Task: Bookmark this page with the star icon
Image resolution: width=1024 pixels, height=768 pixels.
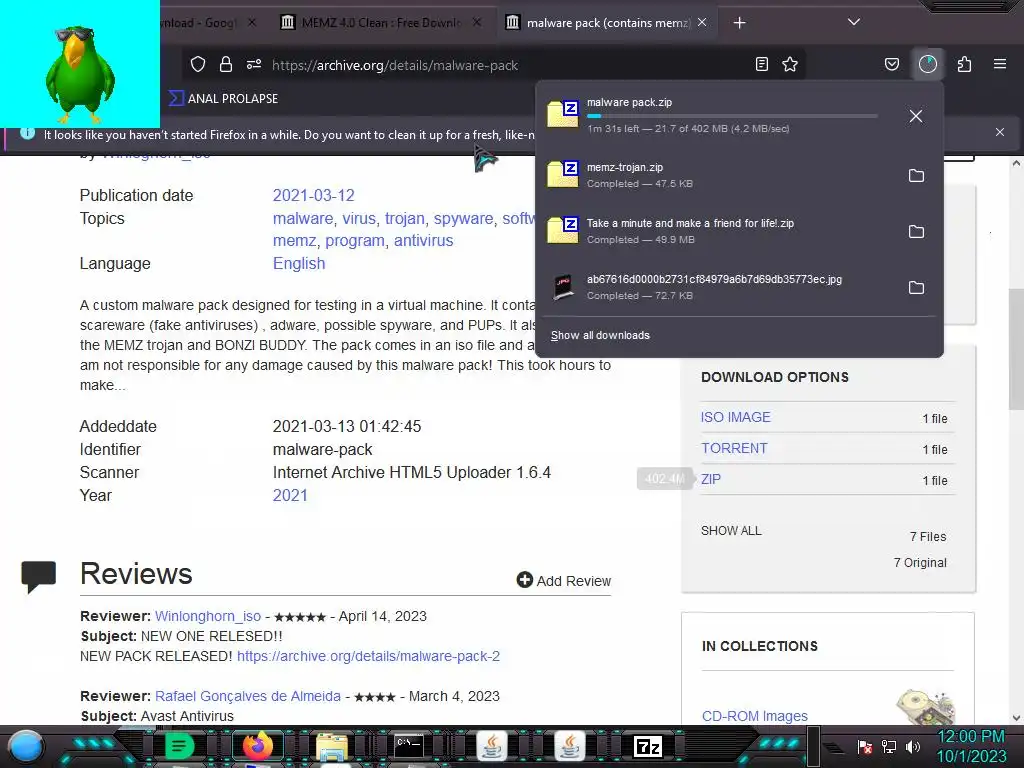Action: click(790, 64)
